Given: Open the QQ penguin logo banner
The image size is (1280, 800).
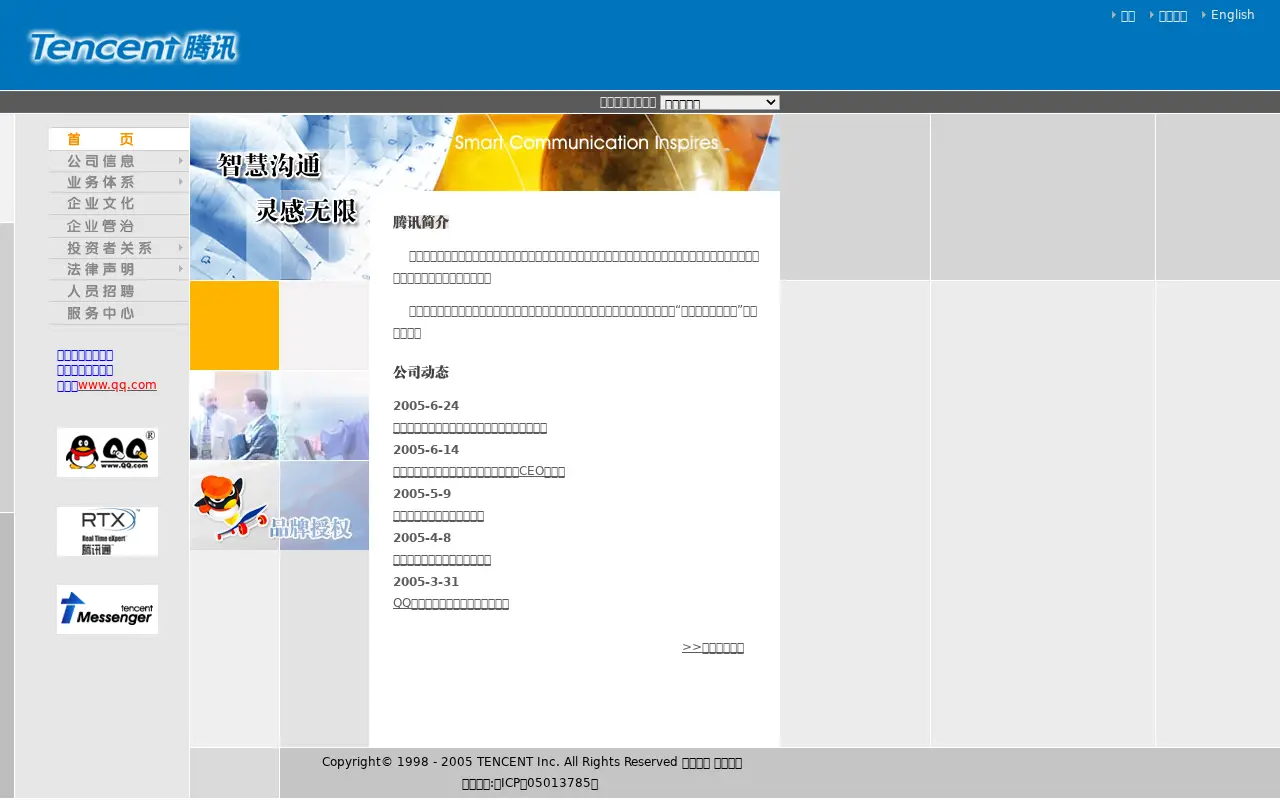Looking at the screenshot, I should (107, 452).
